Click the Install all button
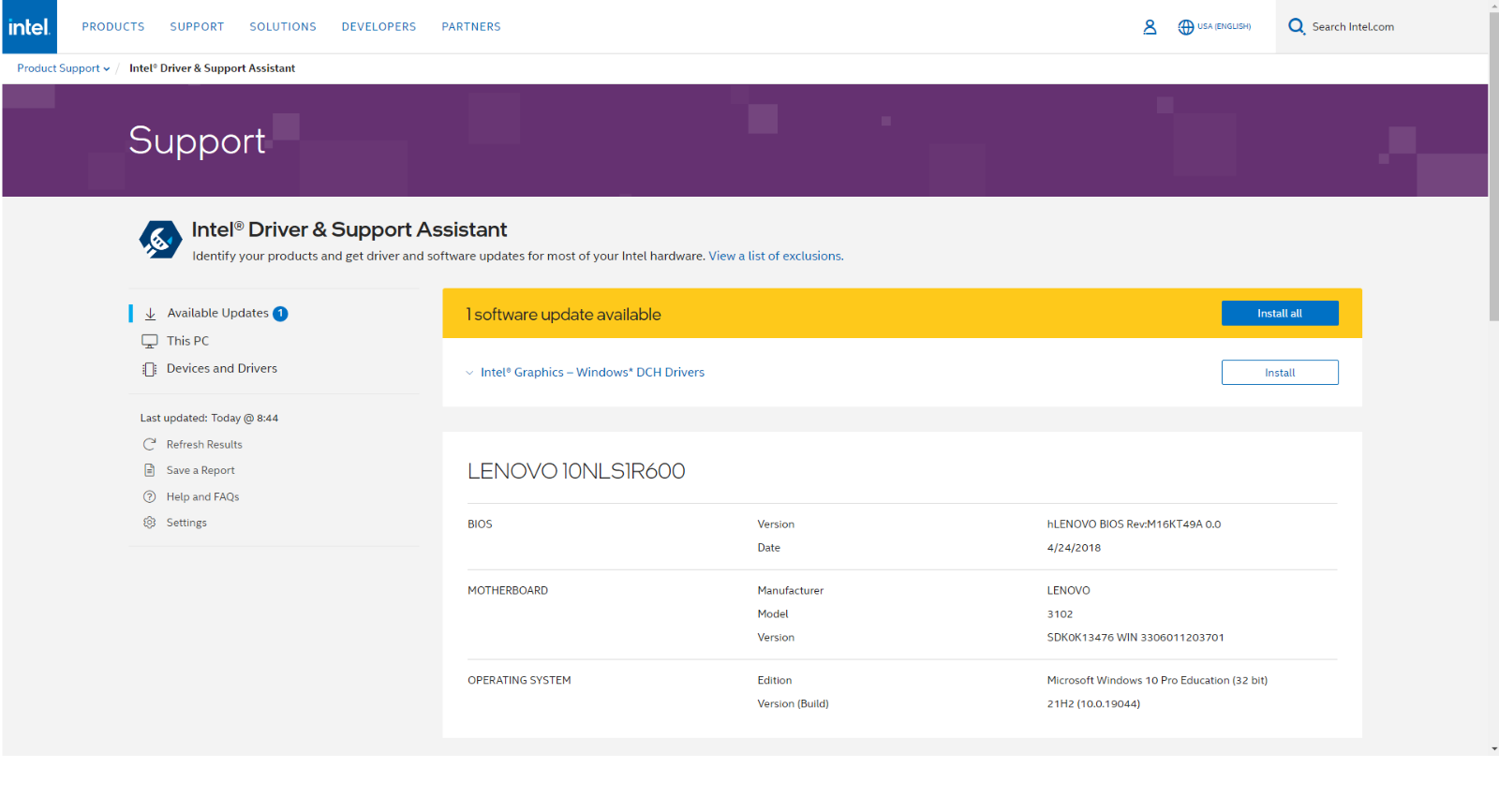Screen dimensions: 1499x812 tap(1280, 314)
